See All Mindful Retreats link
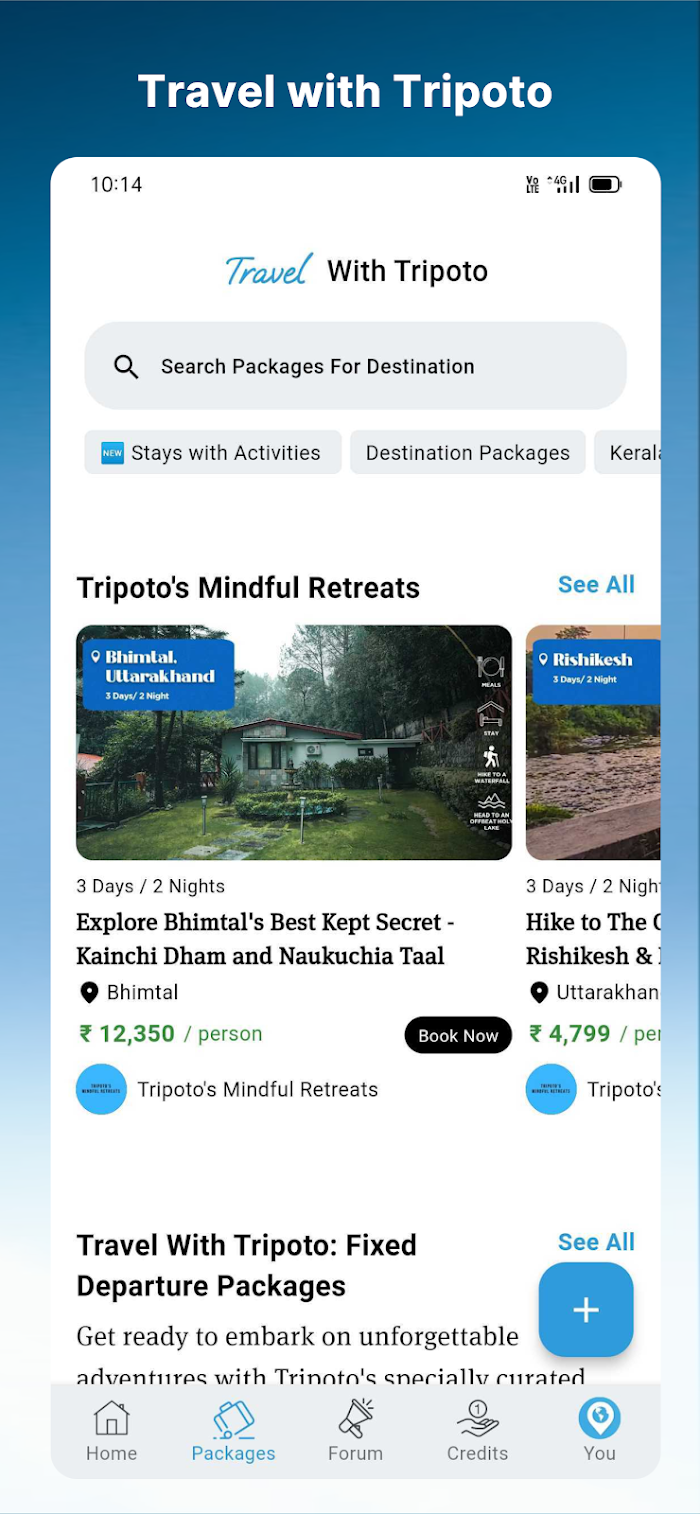Screen dimensions: 700x1514 click(x=596, y=585)
